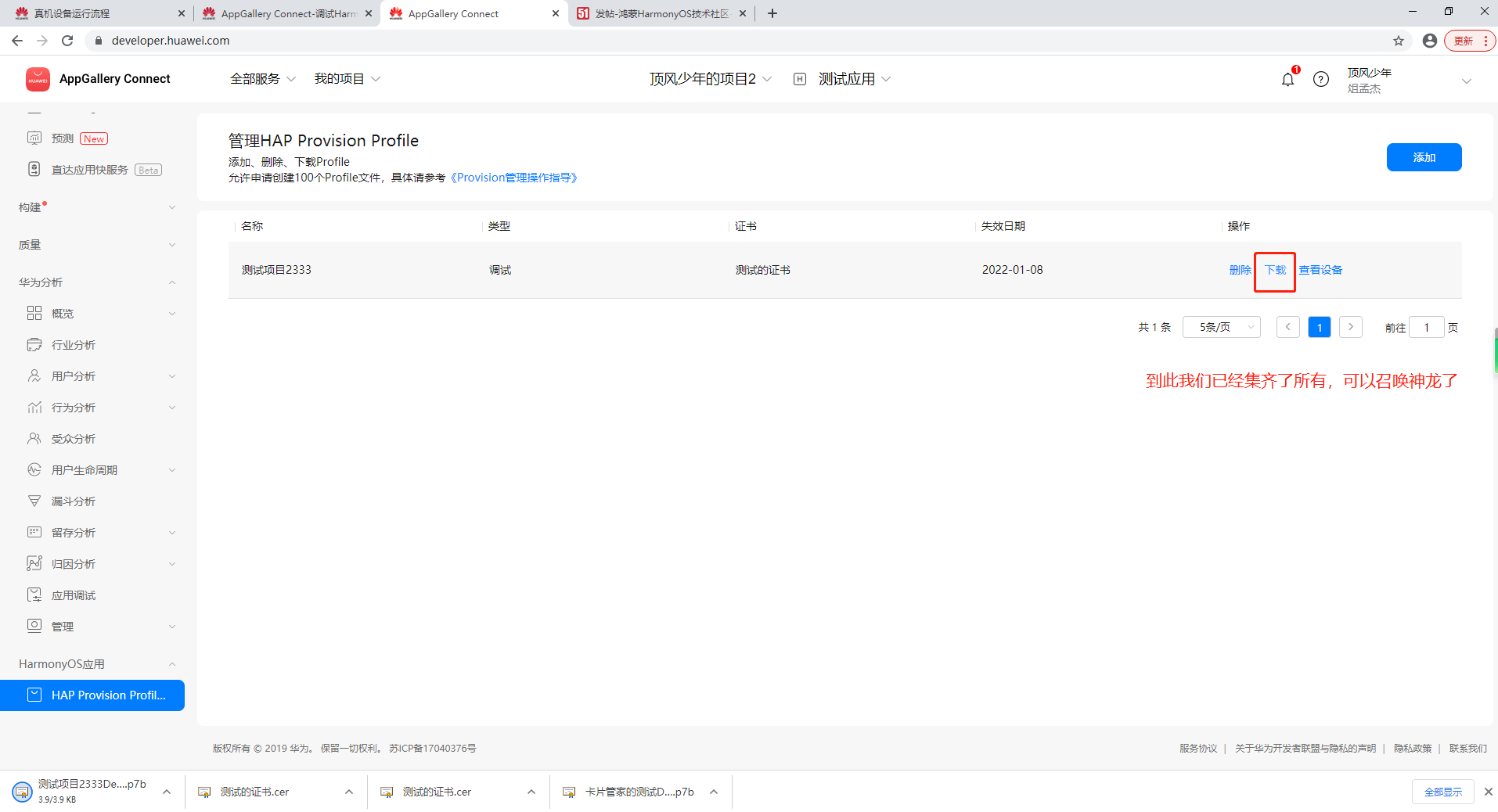The width and height of the screenshot is (1498, 812).
Task: Click the 前往 page number input
Action: 1426,327
